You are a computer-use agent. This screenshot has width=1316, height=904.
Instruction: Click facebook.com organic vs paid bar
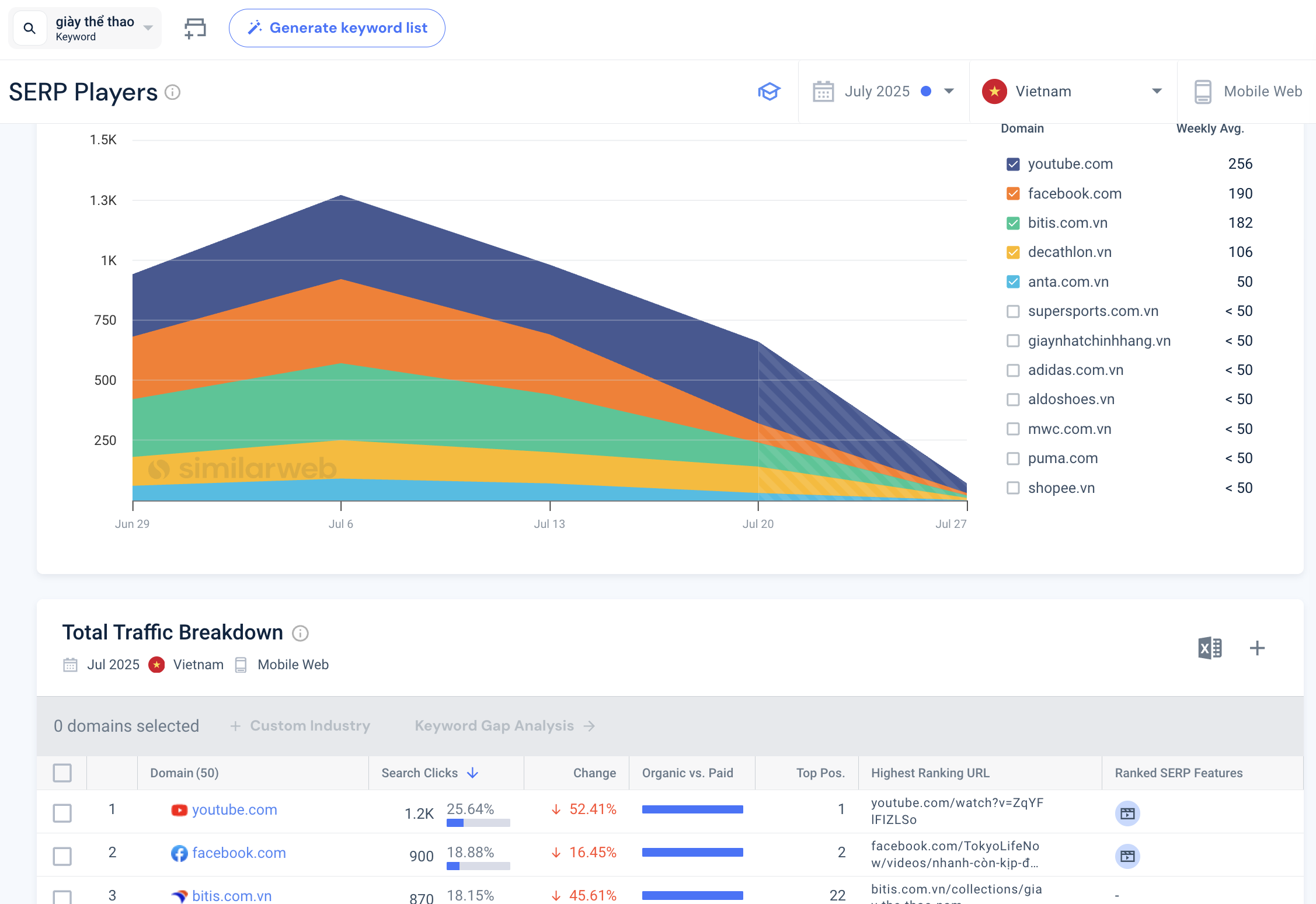(692, 853)
